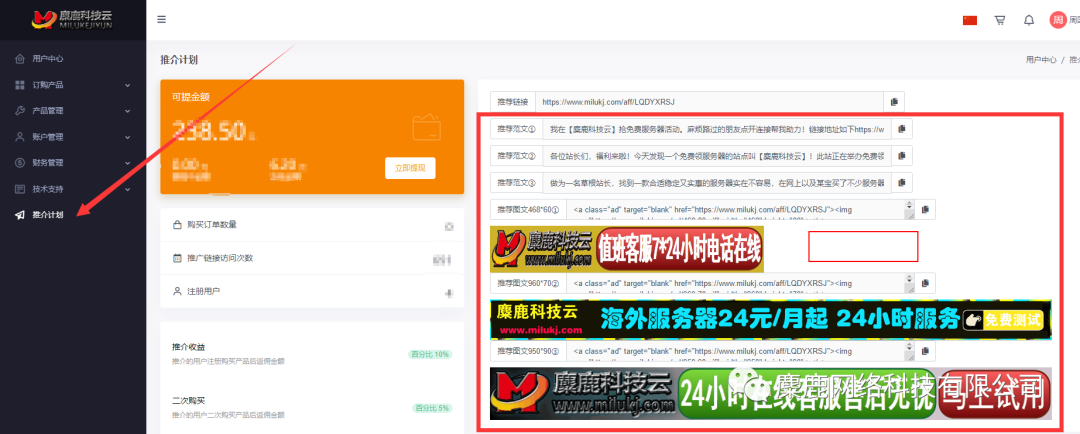Click the 二次购买 heading
The height and width of the screenshot is (434, 1080).
click(189, 400)
